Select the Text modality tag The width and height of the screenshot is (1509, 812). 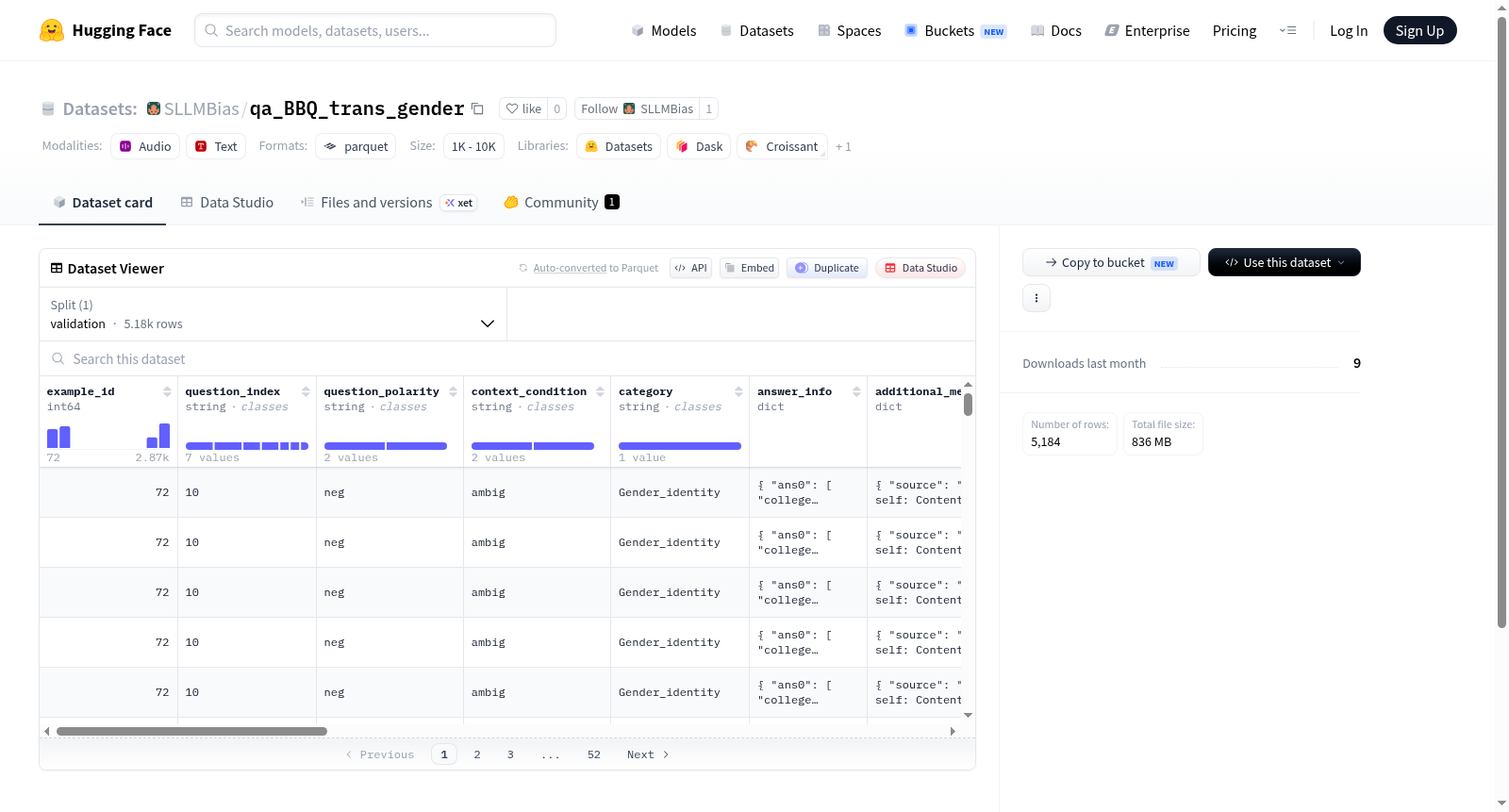tap(216, 146)
